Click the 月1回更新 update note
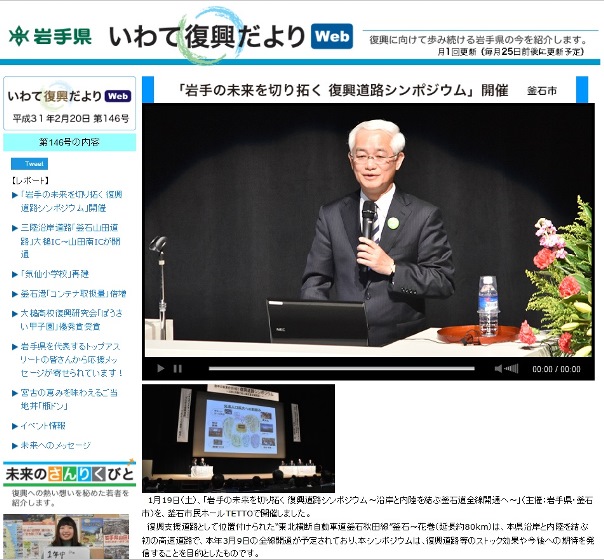Screen dimensions: 604x560 512,52
